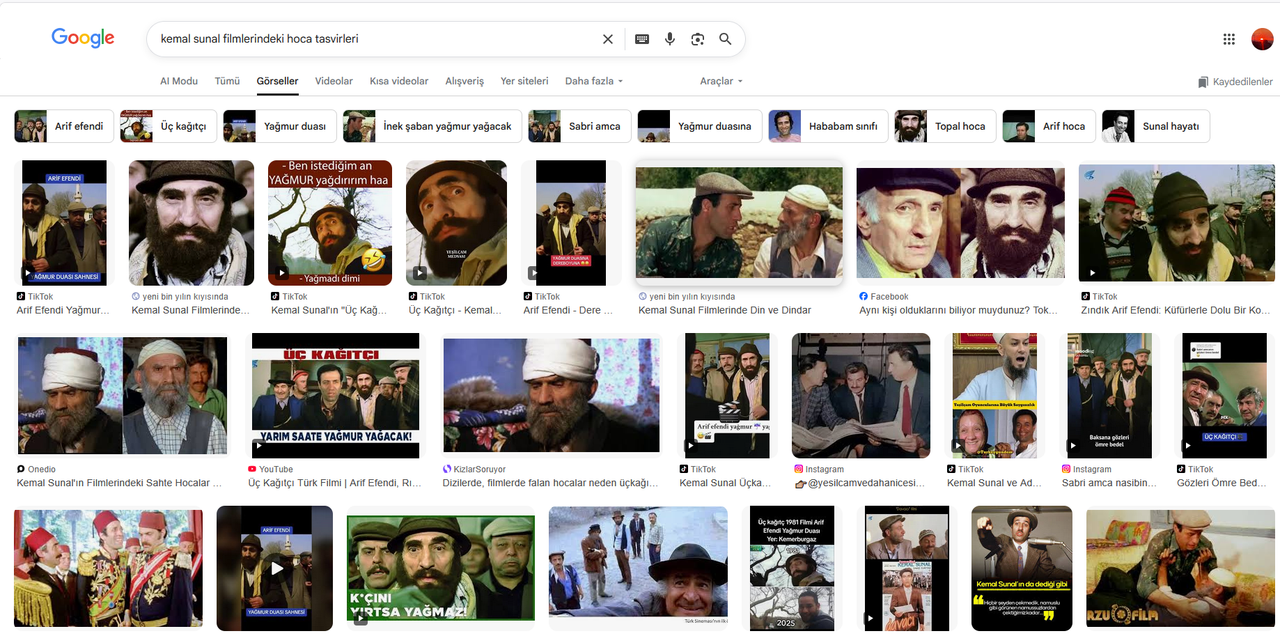Open the Onedio Sahte Hocalar image

(122, 396)
